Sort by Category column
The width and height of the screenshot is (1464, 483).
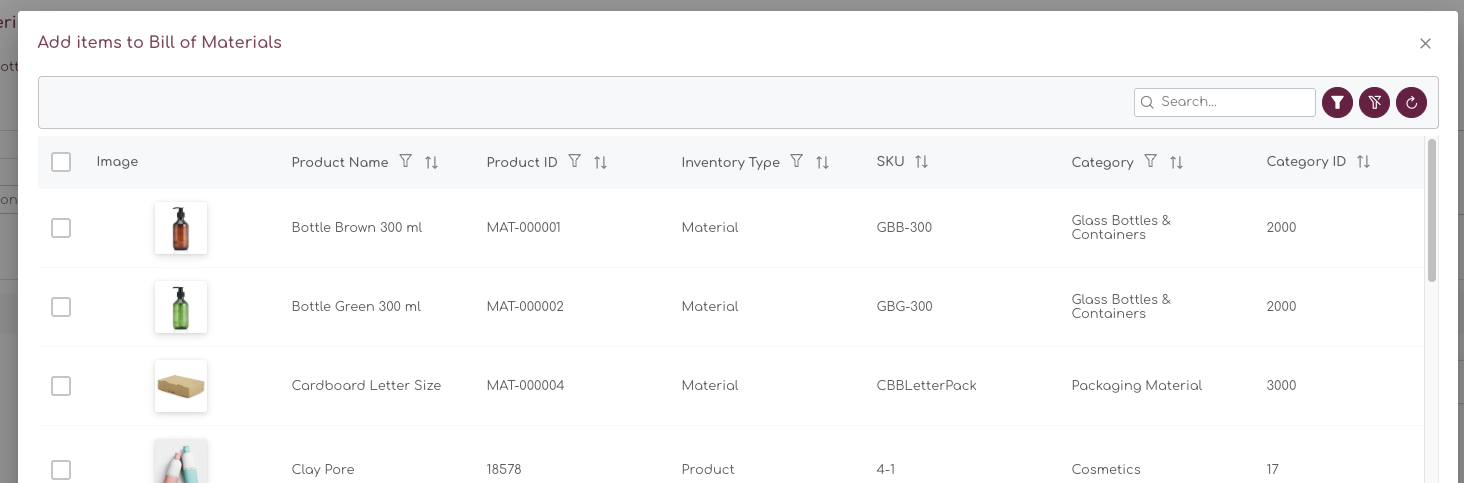pyautogui.click(x=1176, y=162)
